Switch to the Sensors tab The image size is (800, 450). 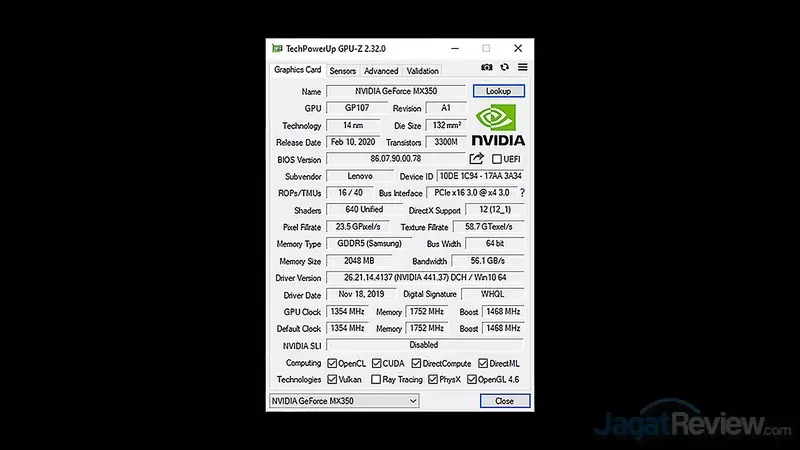pyautogui.click(x=343, y=71)
